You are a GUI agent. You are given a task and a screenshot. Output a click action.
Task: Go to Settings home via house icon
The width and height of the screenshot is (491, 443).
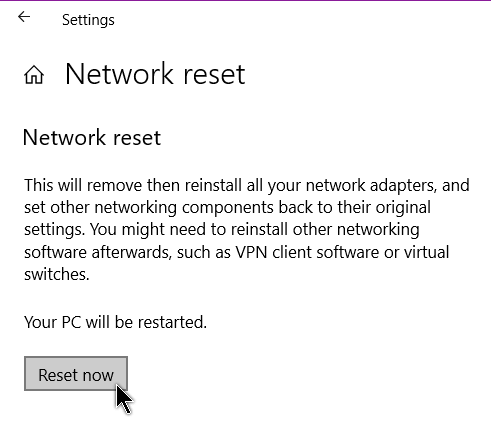coord(34,75)
